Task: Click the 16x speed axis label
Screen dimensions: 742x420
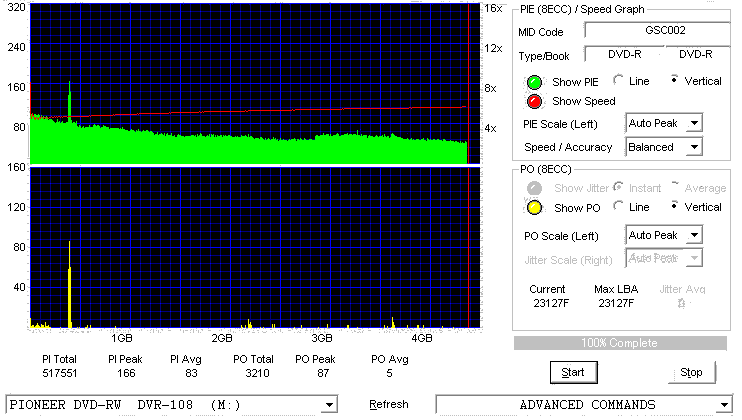Action: tap(493, 8)
